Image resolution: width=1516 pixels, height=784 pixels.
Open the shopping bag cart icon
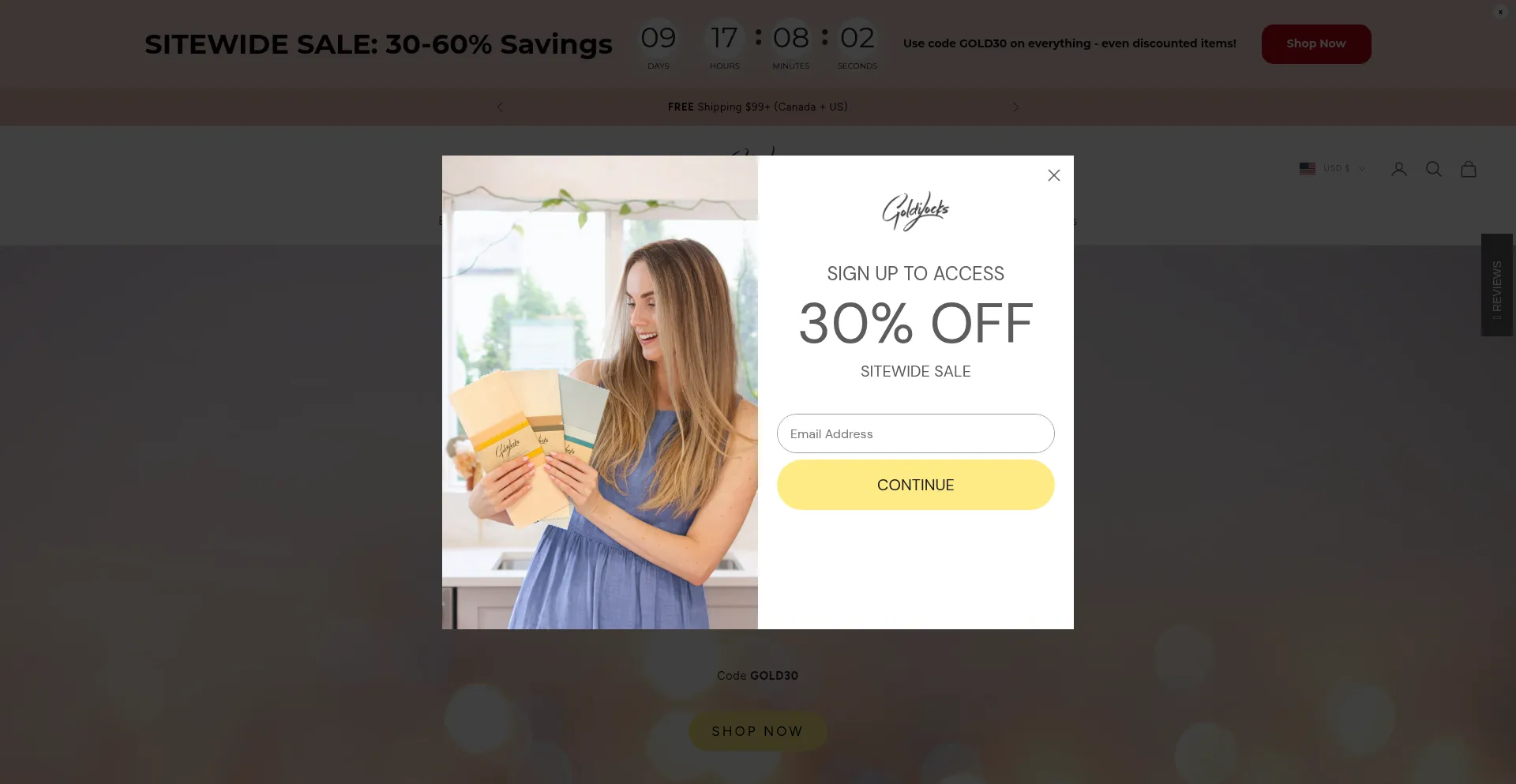point(1469,169)
